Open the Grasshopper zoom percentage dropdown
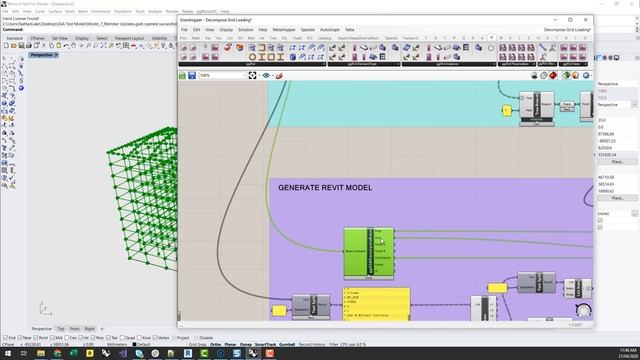This screenshot has height=360, width=640. (244, 76)
